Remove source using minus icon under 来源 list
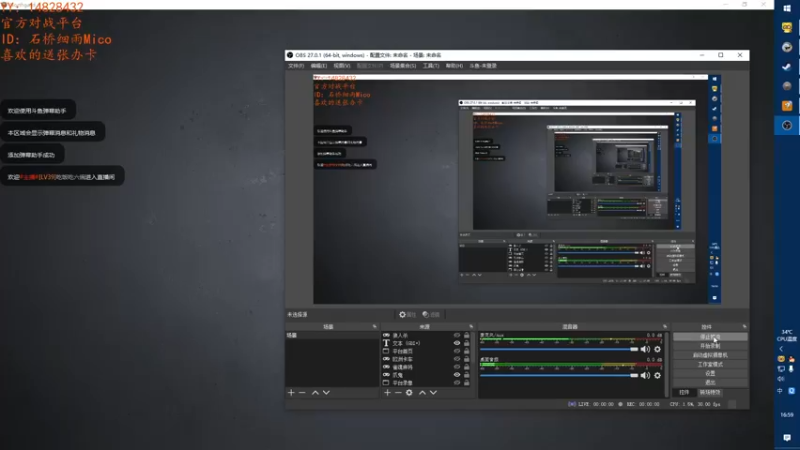The height and width of the screenshot is (450, 800). point(398,393)
